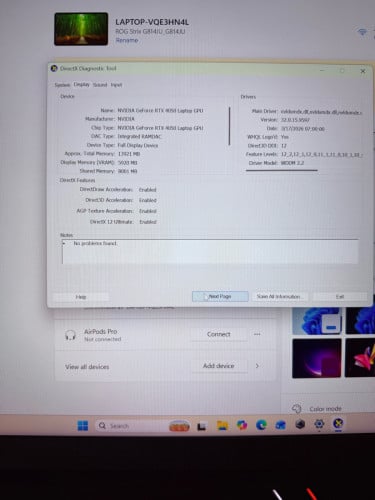Open the Windows Start menu
The image size is (375, 500).
click(x=83, y=426)
